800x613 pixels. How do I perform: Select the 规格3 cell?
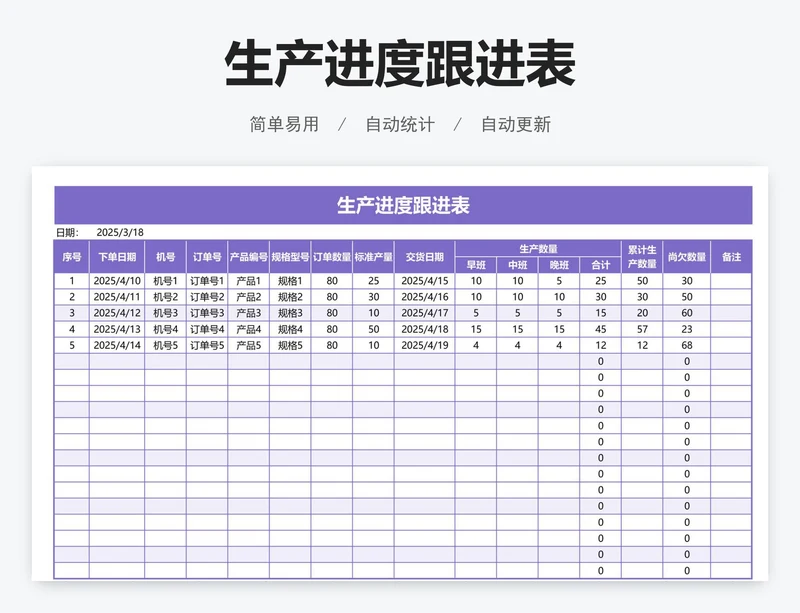pos(290,313)
